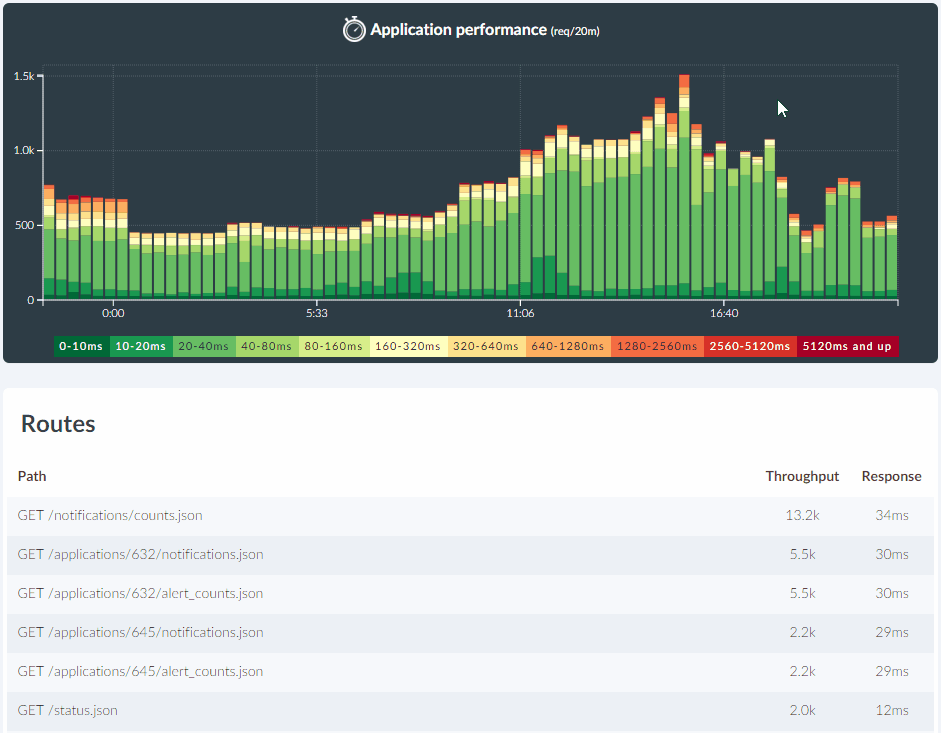Click the Routes heading
This screenshot has width=941, height=733.
coord(58,424)
